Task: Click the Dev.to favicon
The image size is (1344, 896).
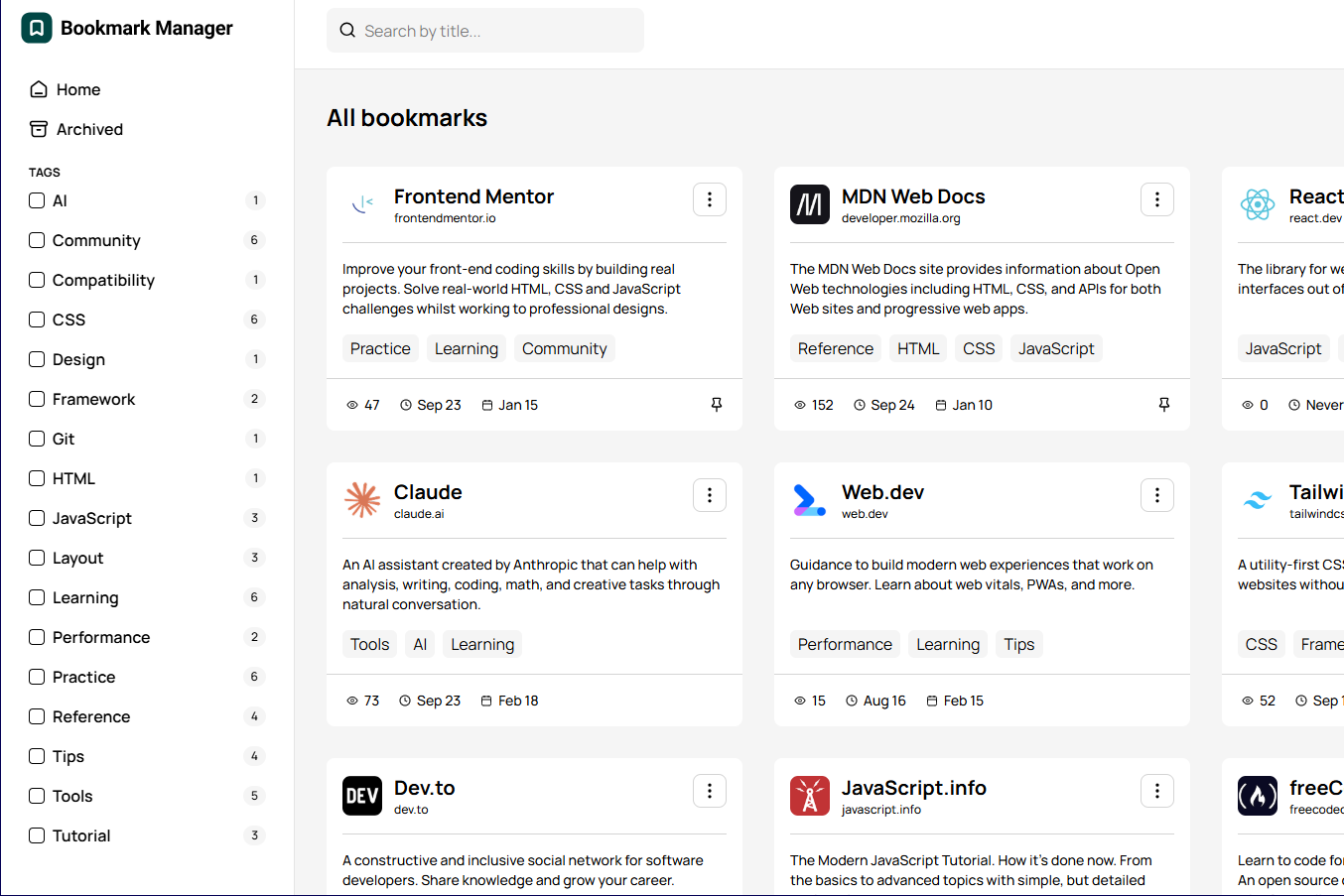Action: (361, 796)
